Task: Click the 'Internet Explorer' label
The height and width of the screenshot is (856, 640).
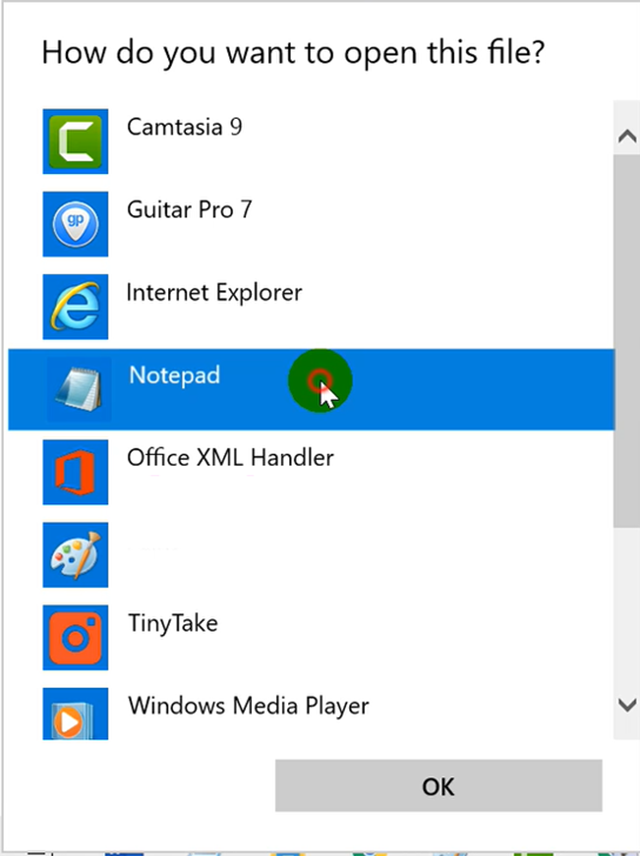Action: point(214,293)
